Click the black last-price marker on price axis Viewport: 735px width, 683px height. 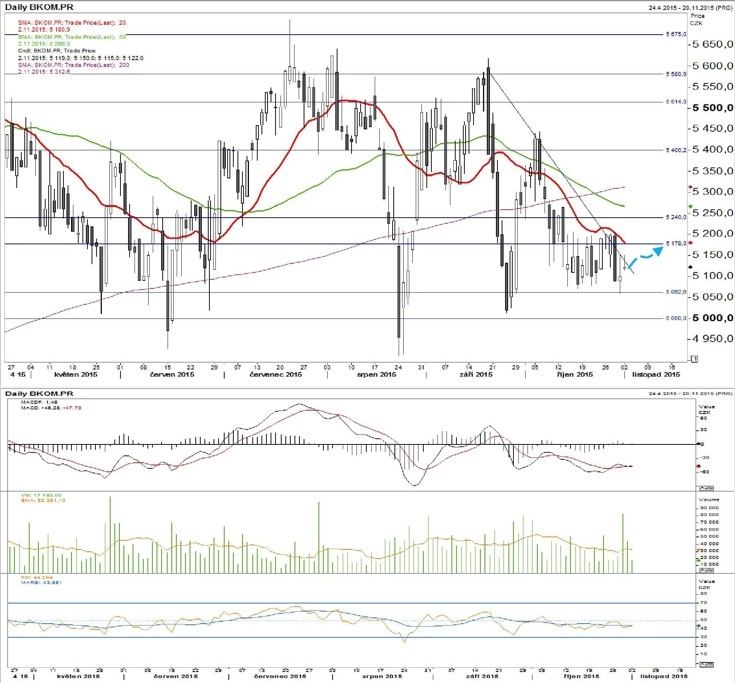coord(690,267)
